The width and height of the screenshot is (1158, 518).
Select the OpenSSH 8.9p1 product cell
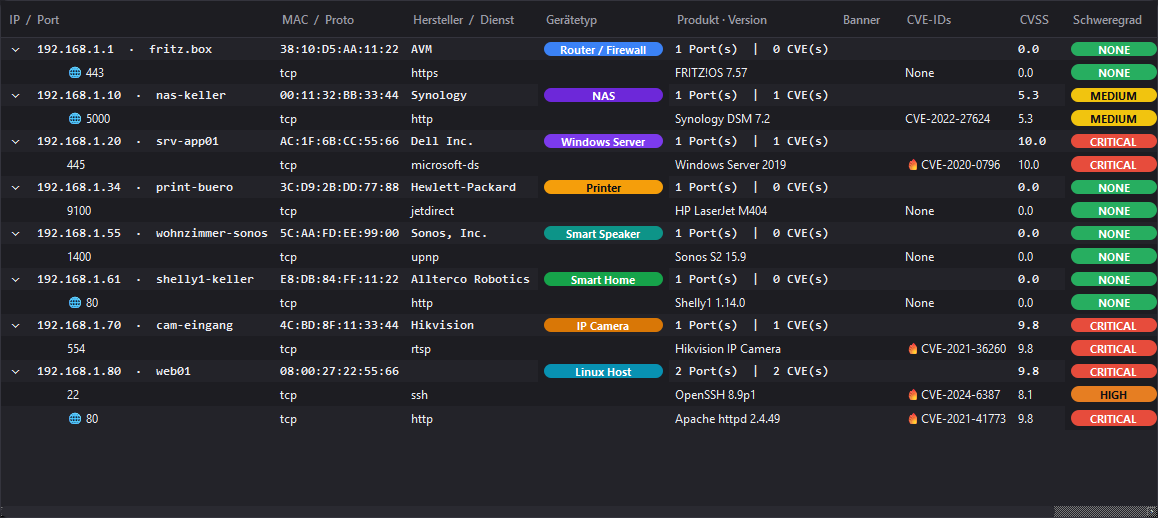coord(714,395)
